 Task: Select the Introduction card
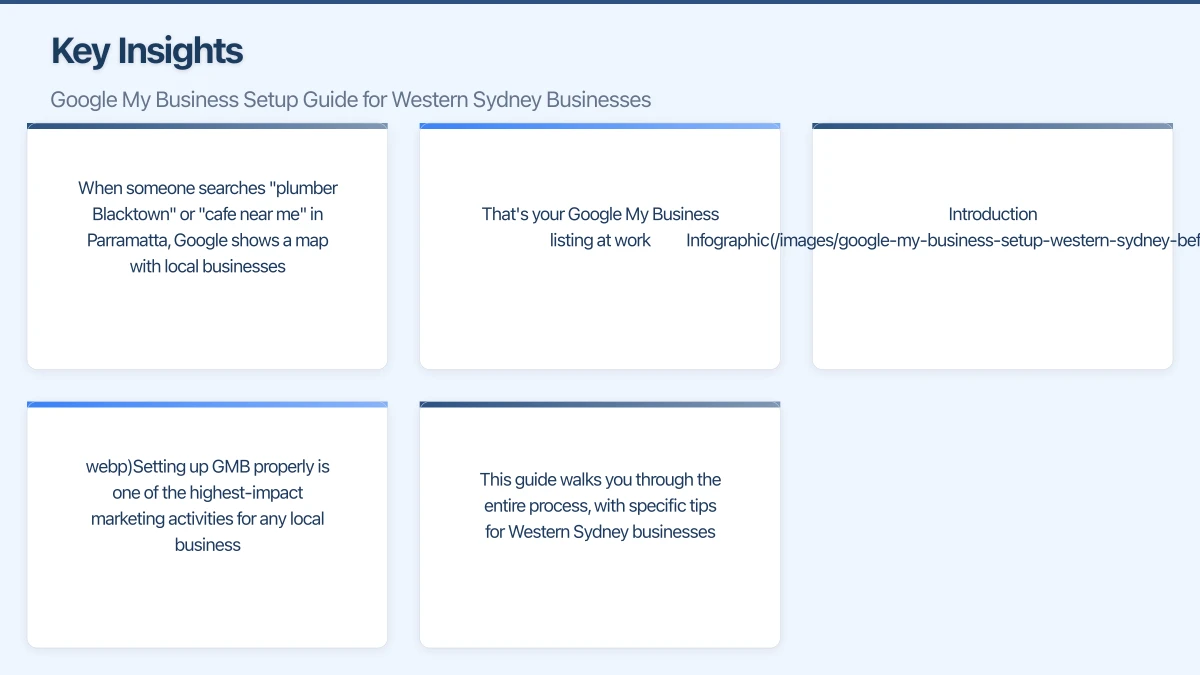[x=992, y=246]
